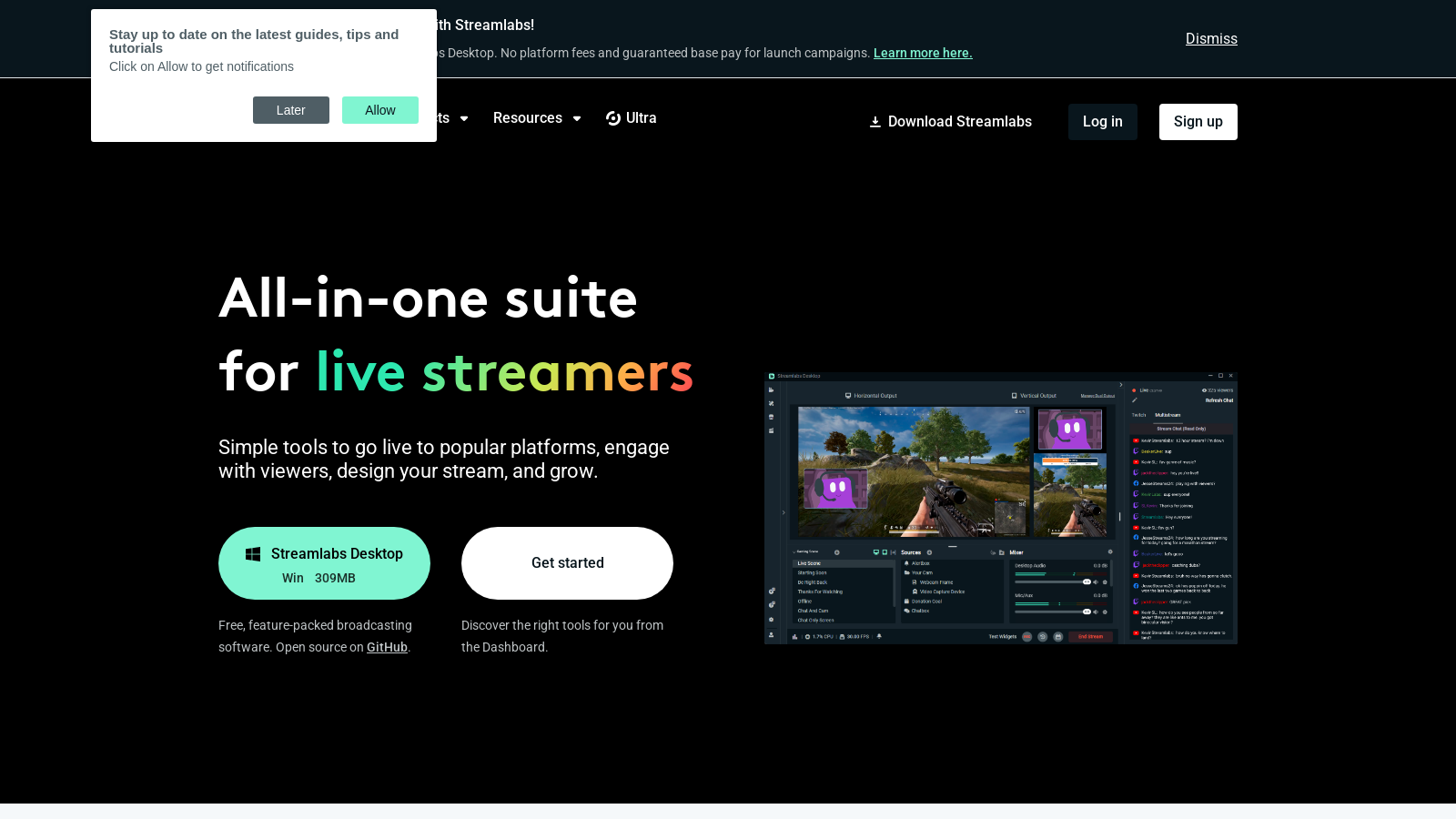Click the download icon next to Download Streamlabs
Viewport: 1456px width, 819px height.
click(875, 121)
